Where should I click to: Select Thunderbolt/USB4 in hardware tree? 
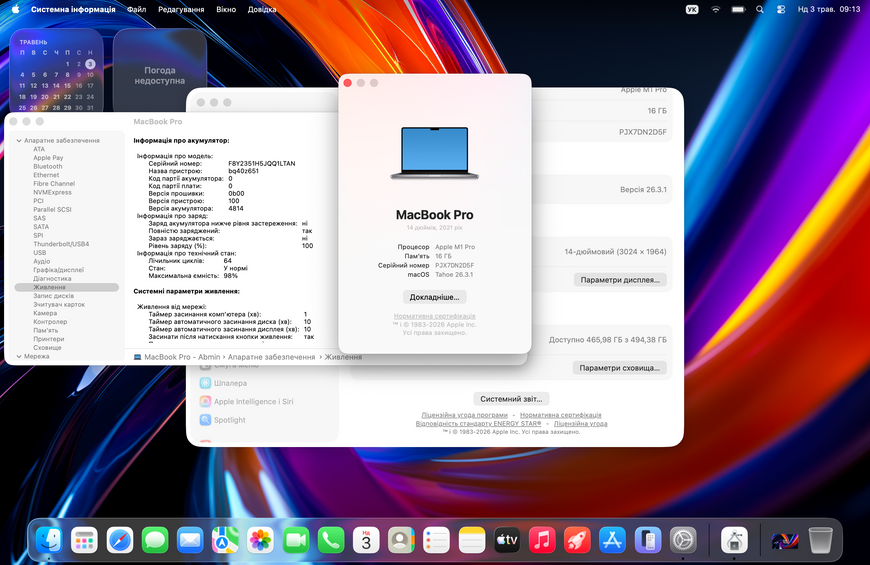61,244
